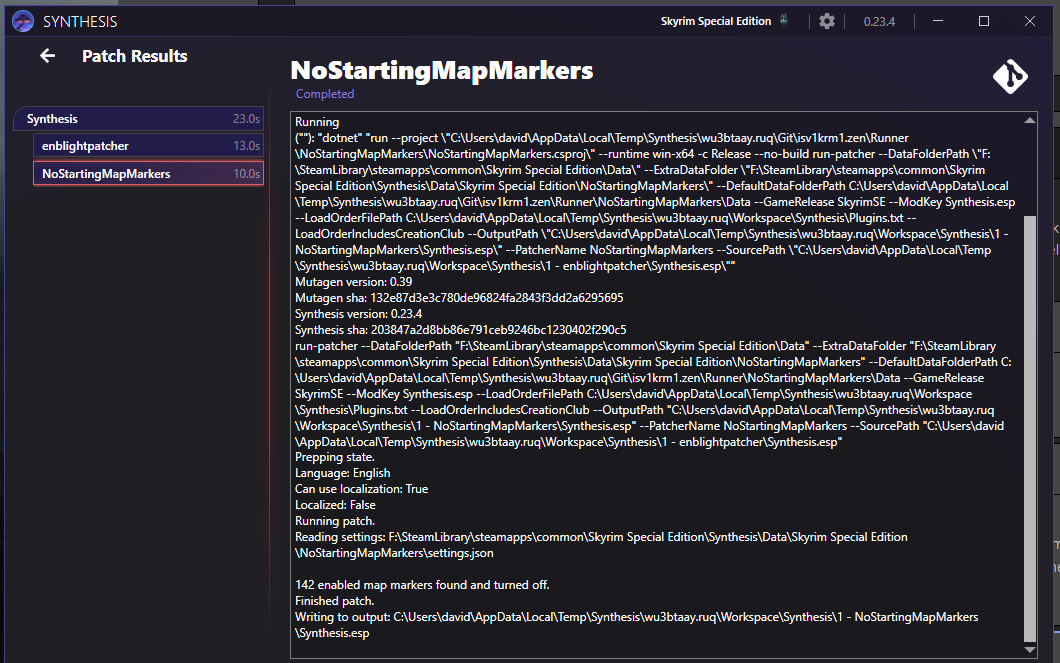Screen dimensions: 1060x663
Task: Click the Synthesis app logo
Action: 23,22
